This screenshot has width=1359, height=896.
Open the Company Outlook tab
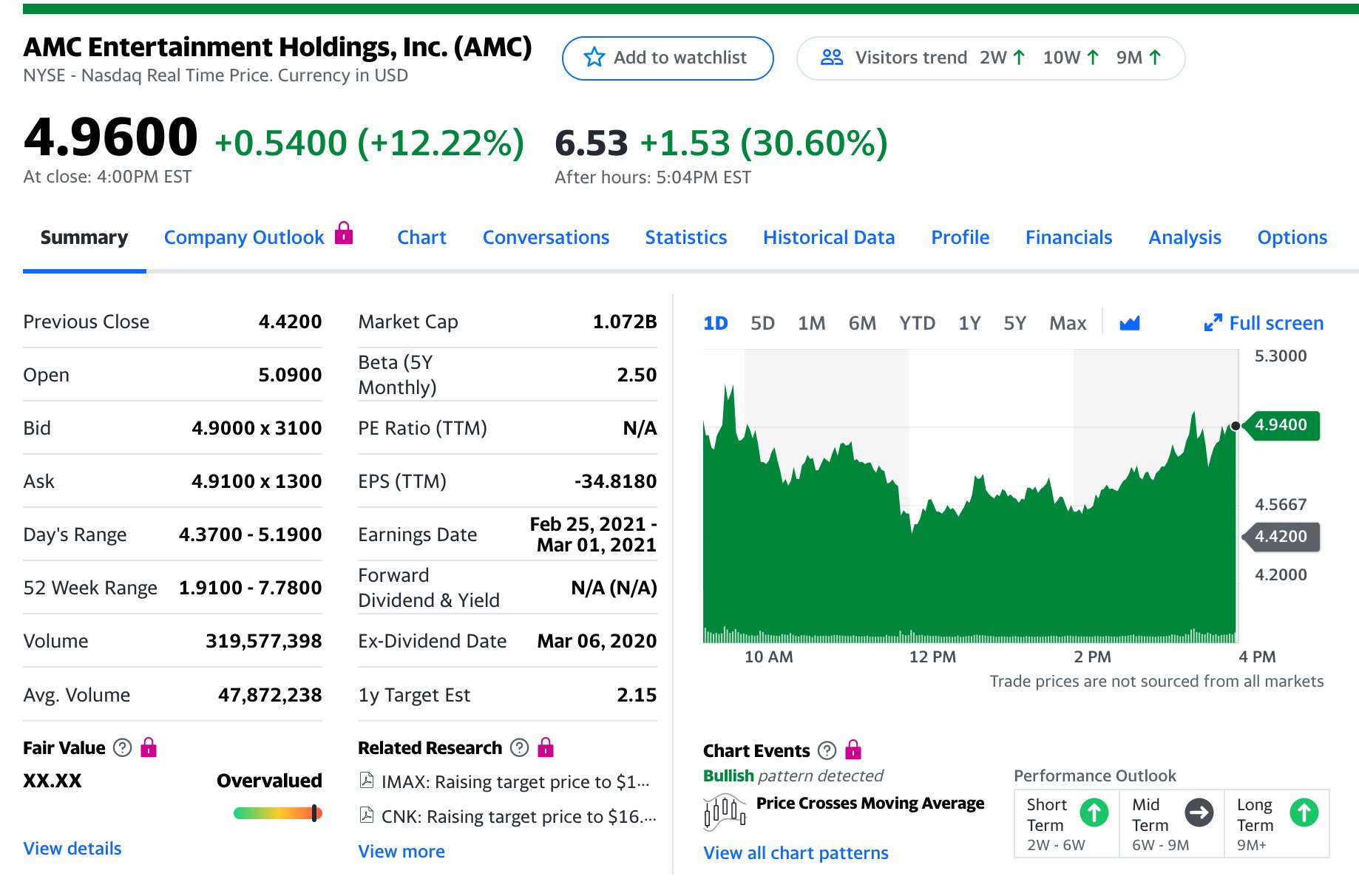point(244,237)
